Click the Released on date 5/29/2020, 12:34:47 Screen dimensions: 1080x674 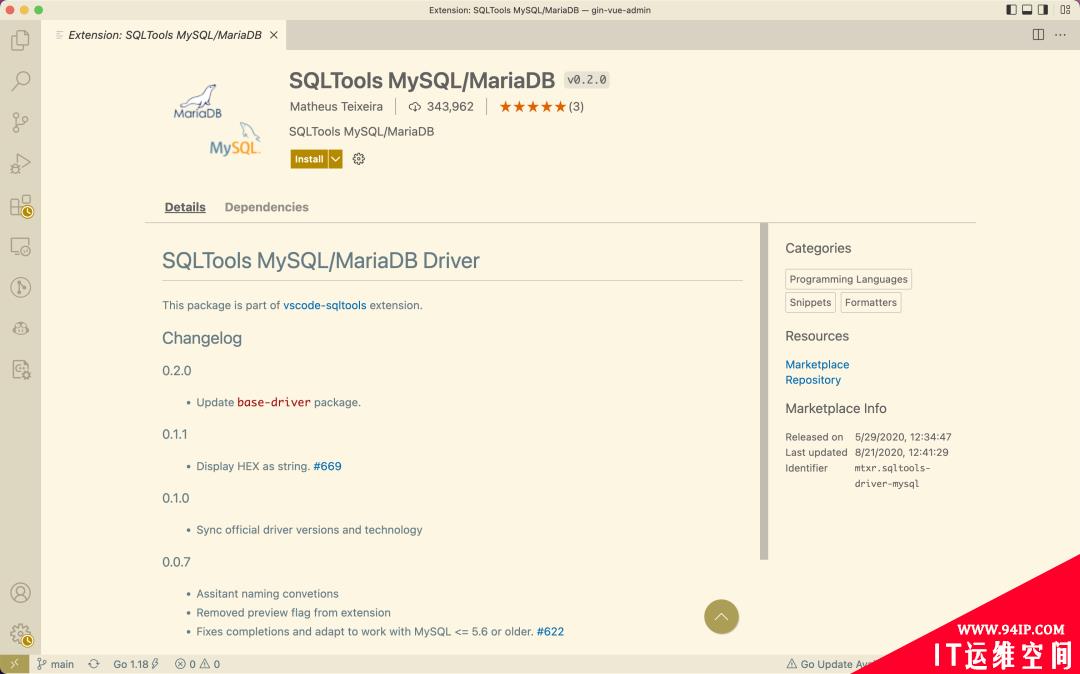coord(903,437)
